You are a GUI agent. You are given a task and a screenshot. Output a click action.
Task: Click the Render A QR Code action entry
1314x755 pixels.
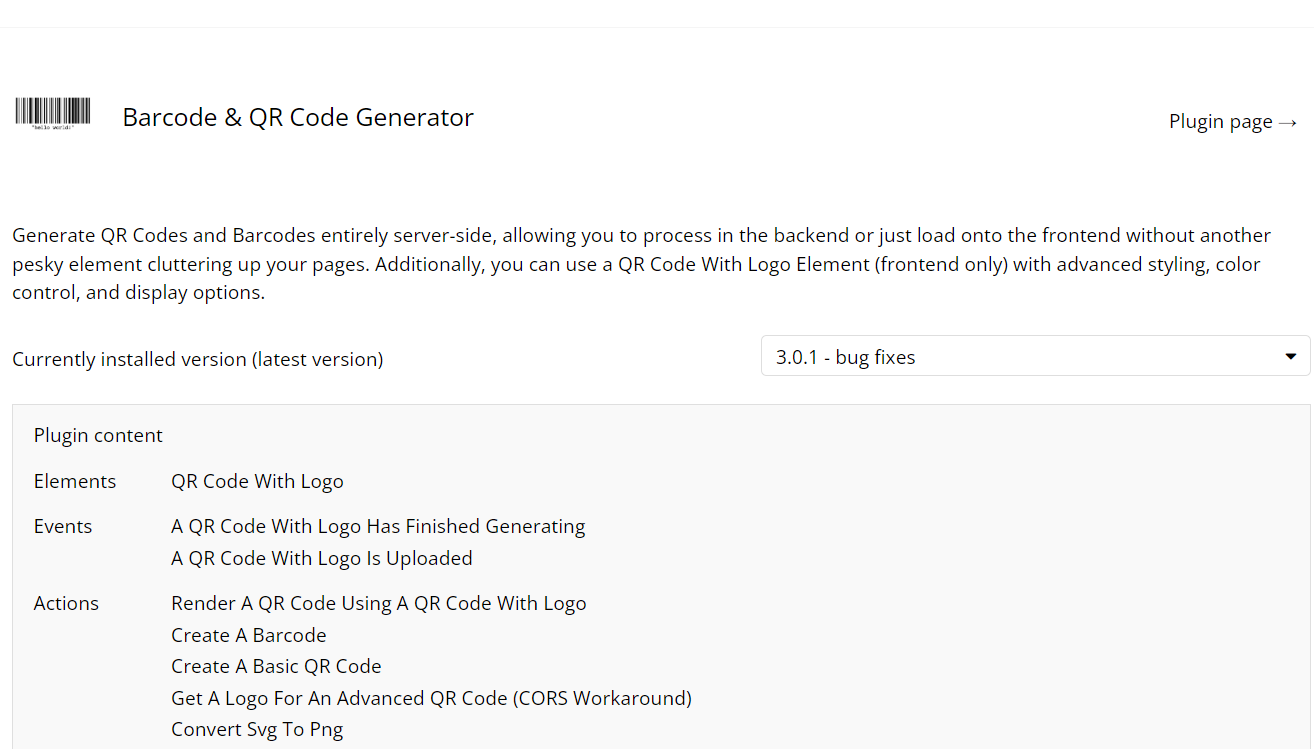[x=378, y=604]
